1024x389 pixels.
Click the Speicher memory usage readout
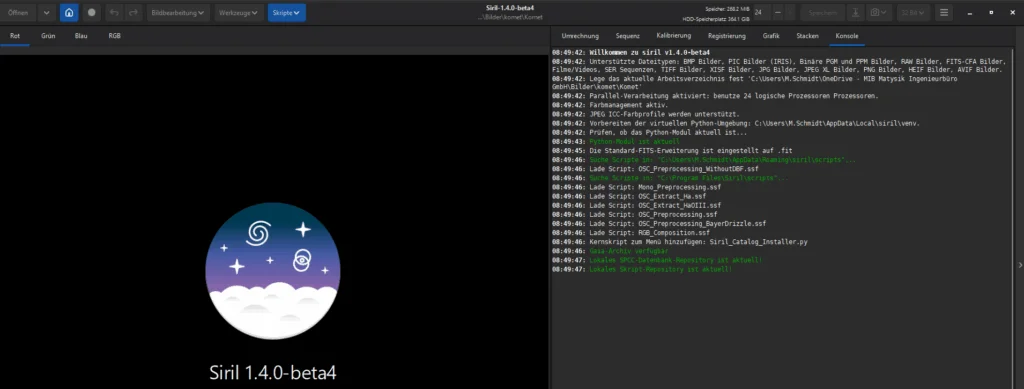[x=728, y=8]
